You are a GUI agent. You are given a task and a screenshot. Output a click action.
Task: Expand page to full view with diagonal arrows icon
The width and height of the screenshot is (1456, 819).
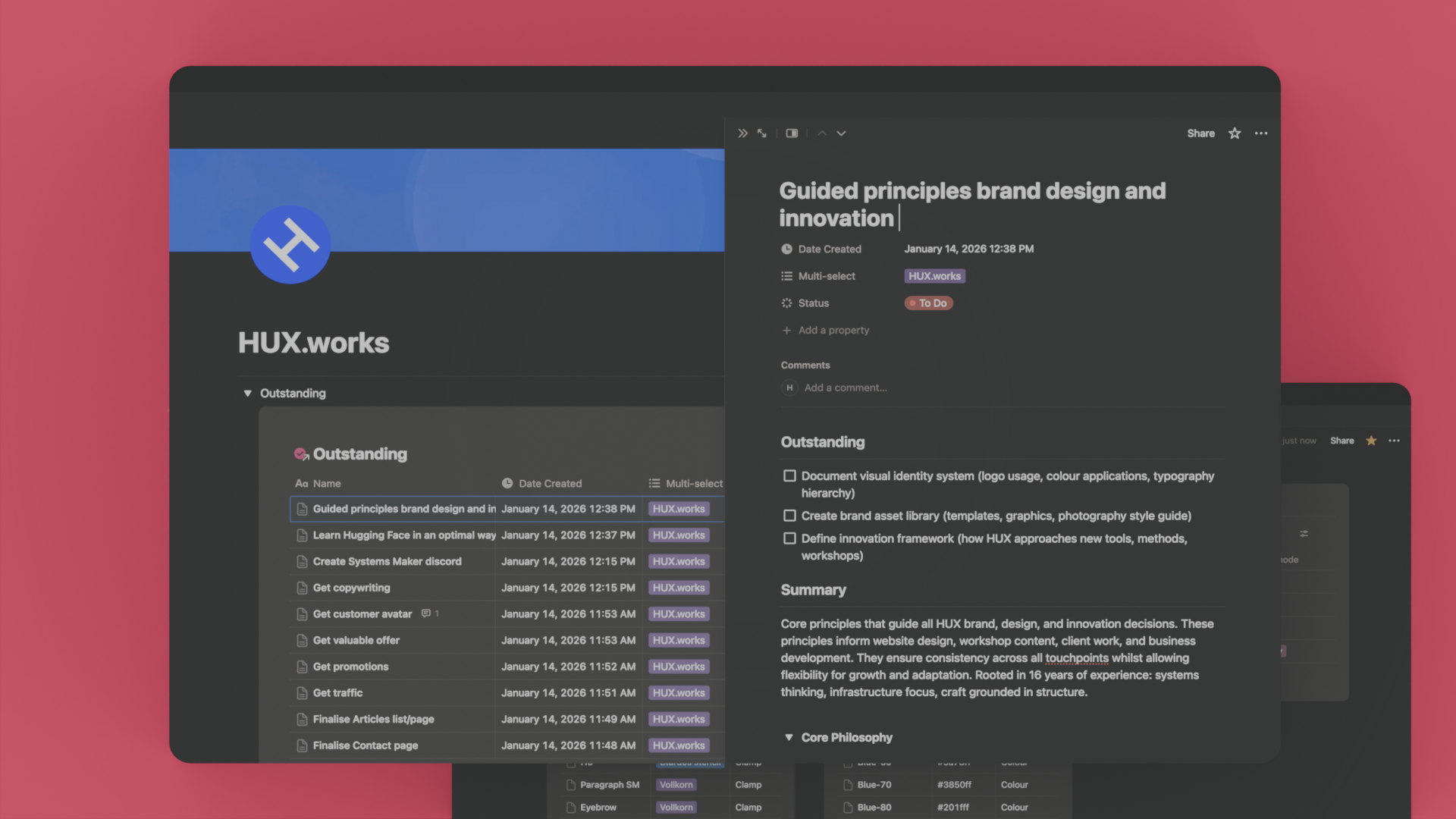pyautogui.click(x=762, y=133)
